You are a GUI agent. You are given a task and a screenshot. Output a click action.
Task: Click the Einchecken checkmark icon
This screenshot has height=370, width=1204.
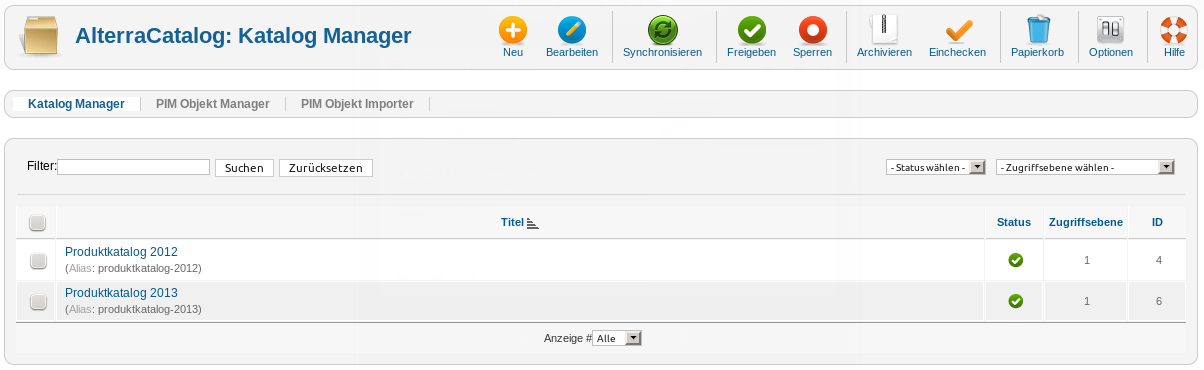(957, 30)
